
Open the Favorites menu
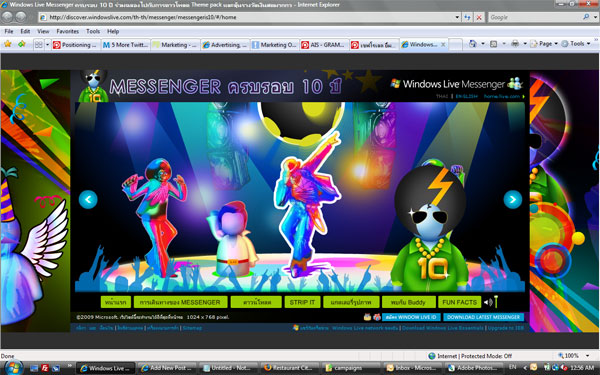pyautogui.click(x=67, y=31)
